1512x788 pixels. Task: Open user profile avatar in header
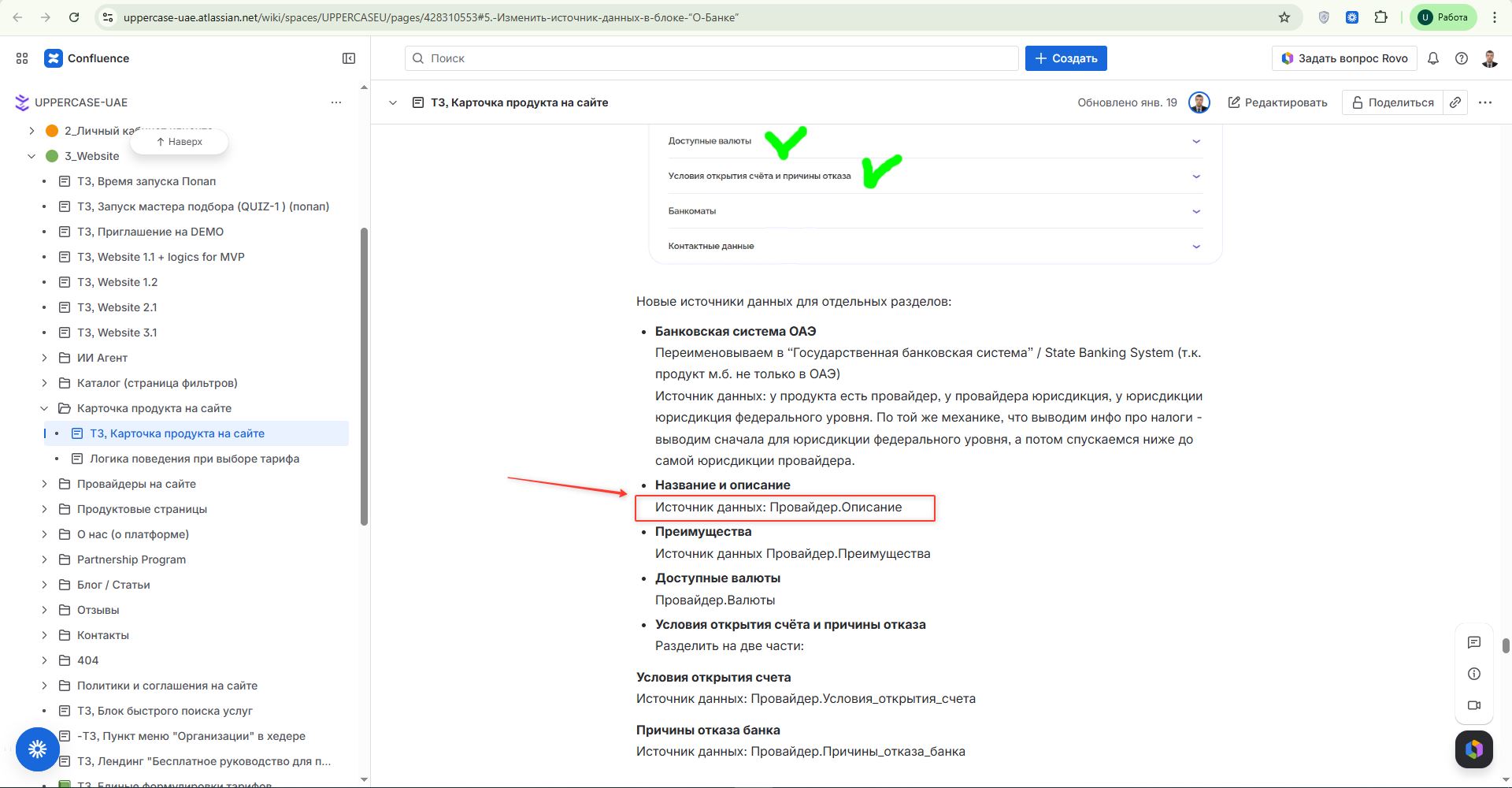pos(1490,58)
